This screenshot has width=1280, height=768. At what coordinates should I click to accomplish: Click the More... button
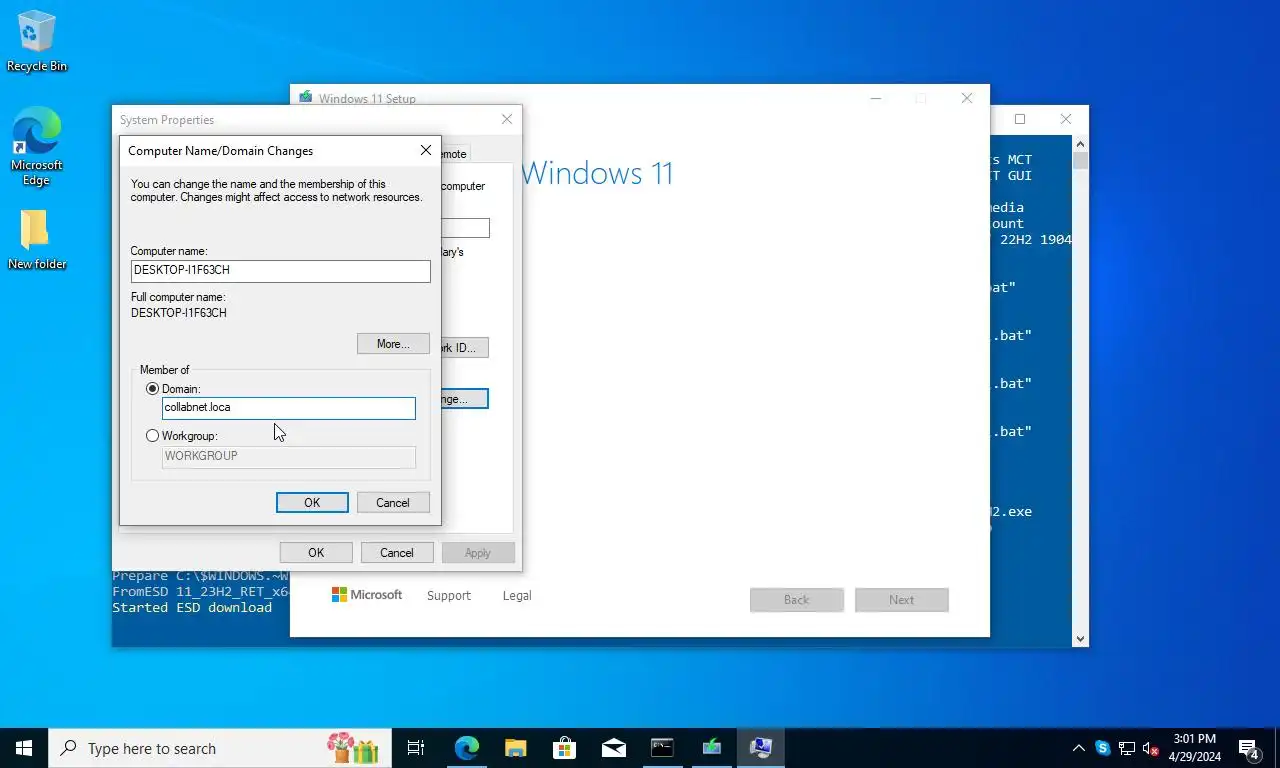393,344
